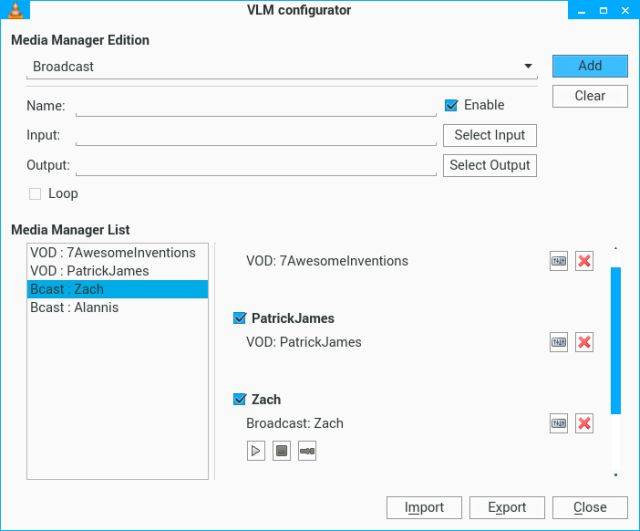Edit the PatrickJames VOD entry
640x531 pixels.
(558, 342)
